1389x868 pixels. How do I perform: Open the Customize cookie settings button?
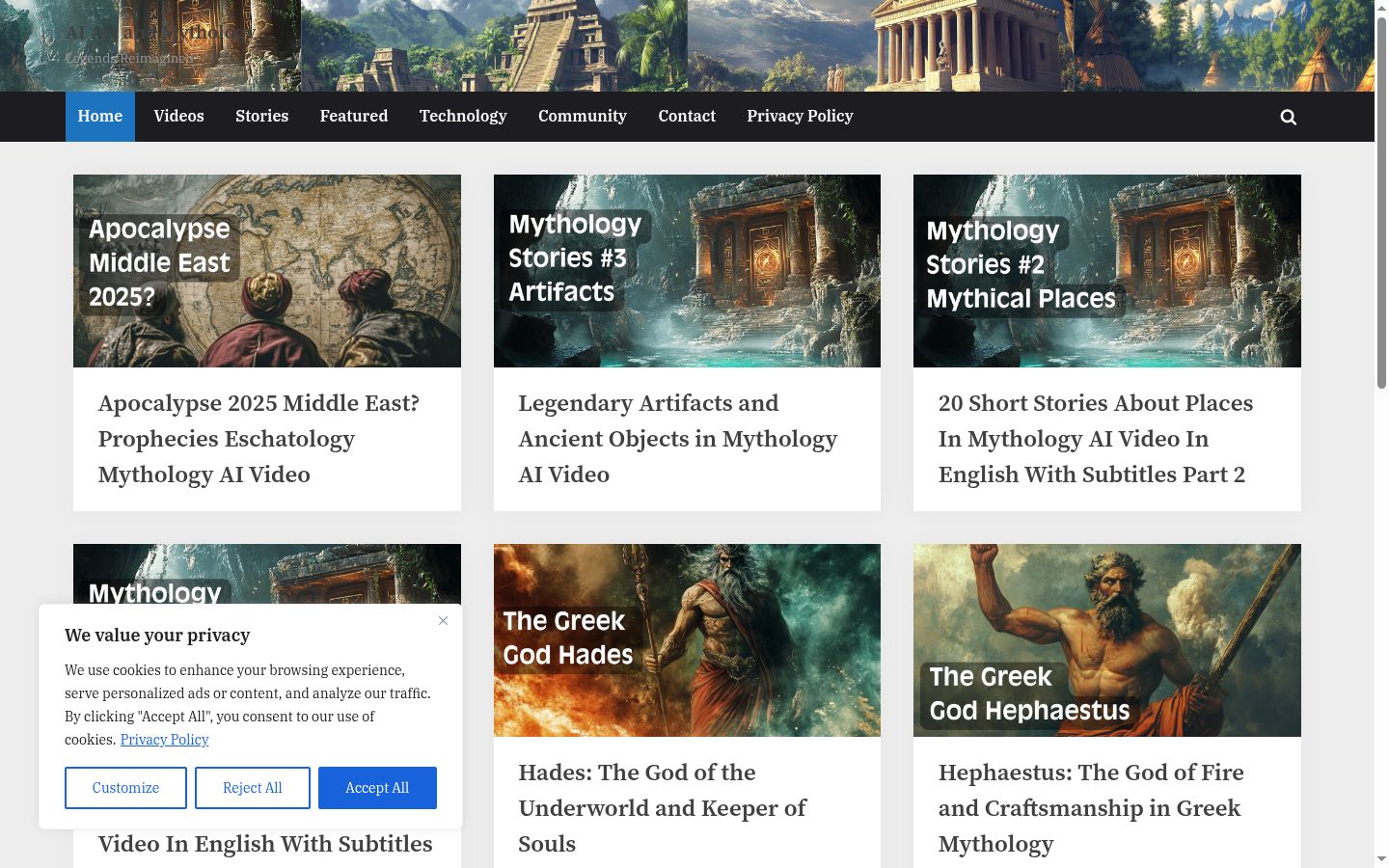125,788
